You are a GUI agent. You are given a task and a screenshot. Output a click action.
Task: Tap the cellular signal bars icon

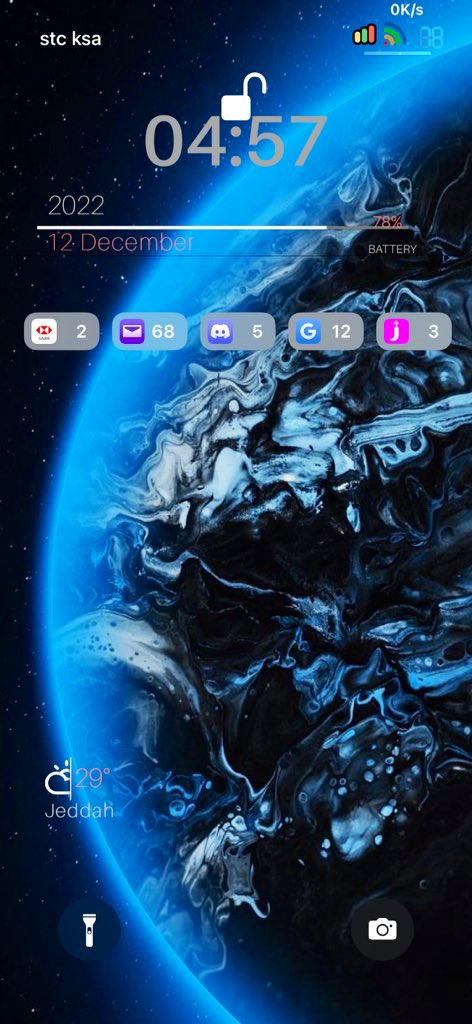click(x=364, y=34)
